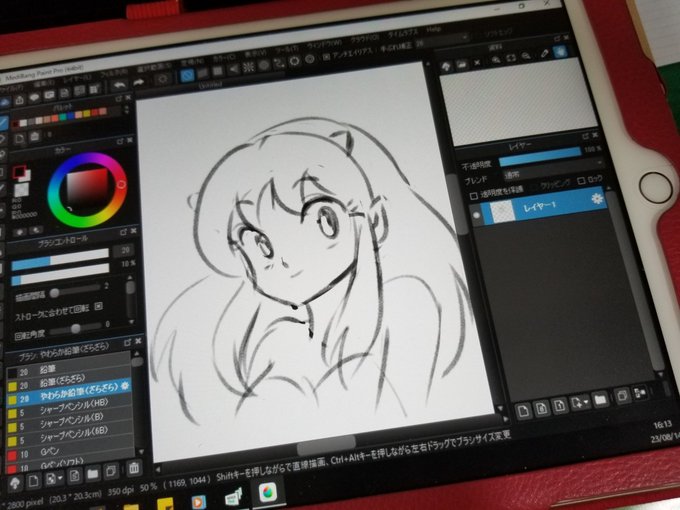Toggle the ストロークに合わせて回転 checkbox
Viewport: 680px width, 510px height.
point(98,306)
